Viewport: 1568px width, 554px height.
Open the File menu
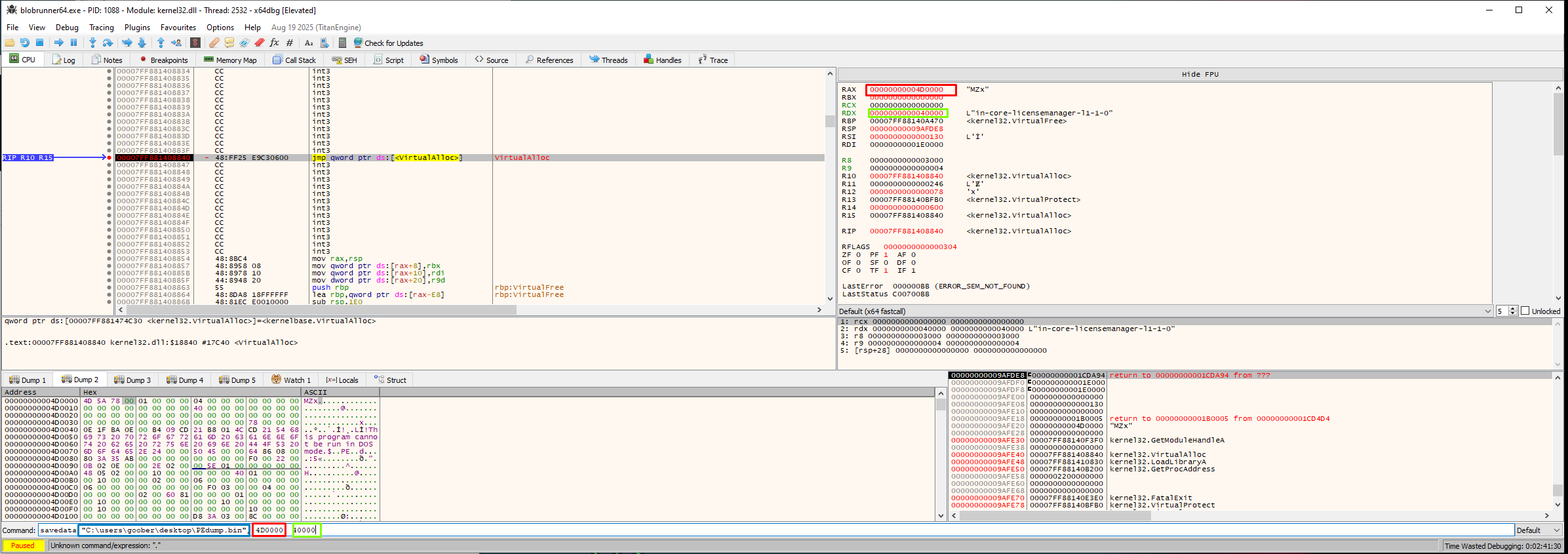click(x=12, y=27)
